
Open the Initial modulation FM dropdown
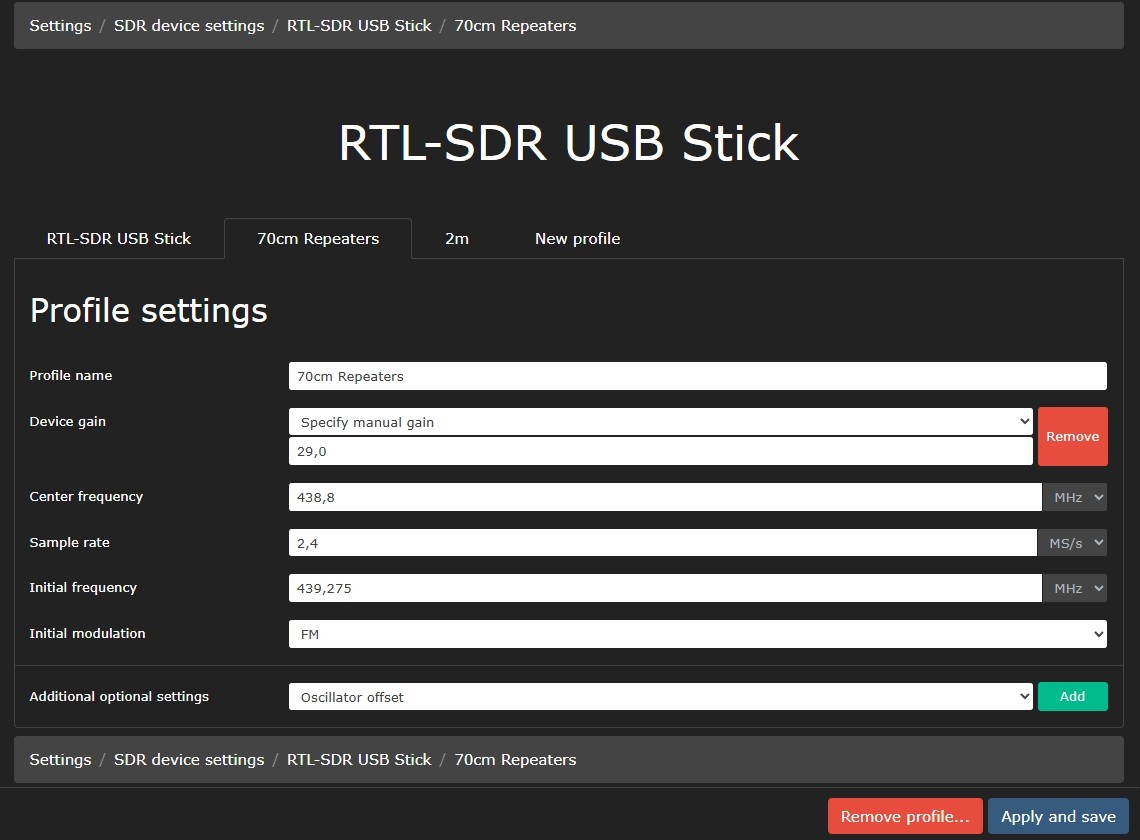[697, 634]
